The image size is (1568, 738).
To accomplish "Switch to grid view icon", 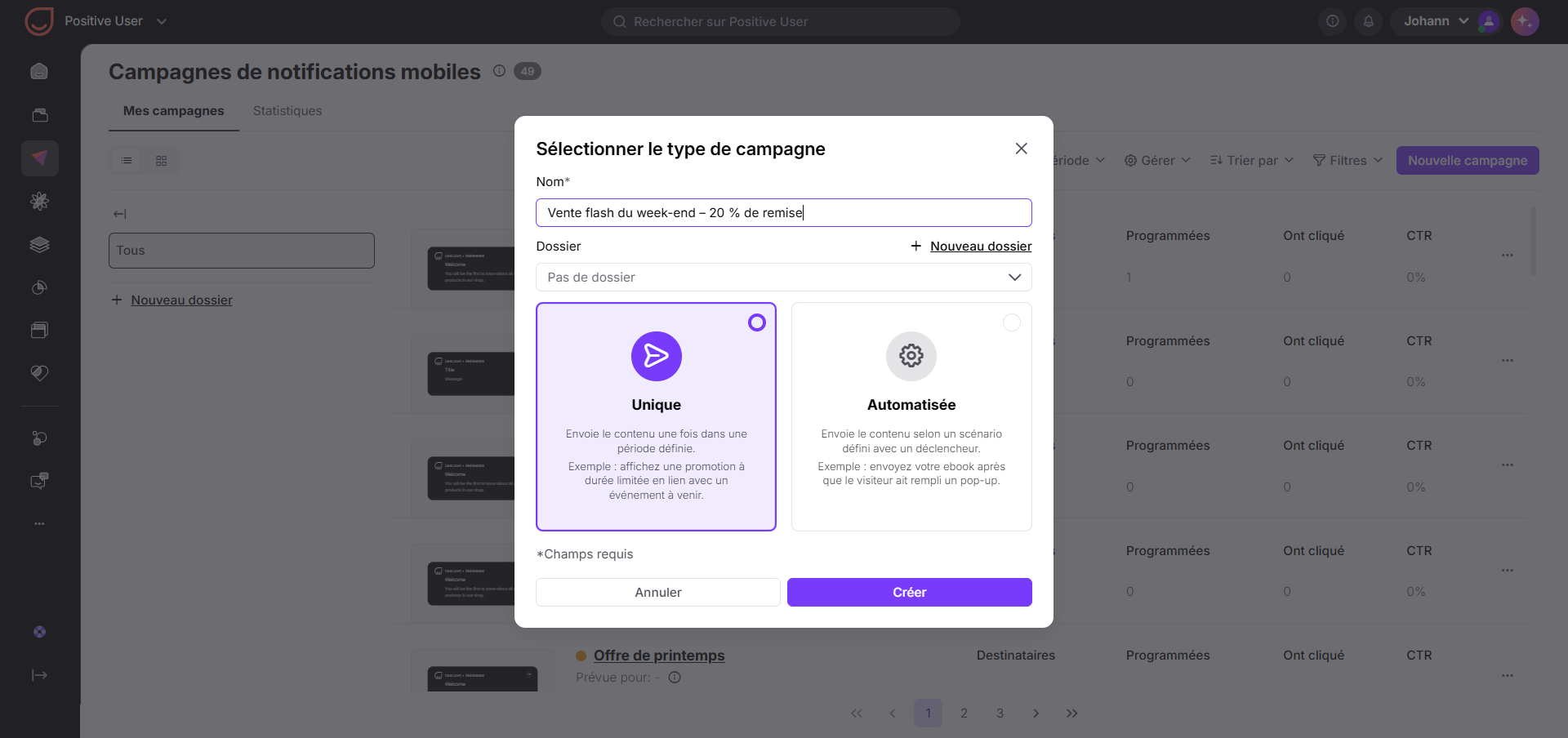I will [x=162, y=161].
